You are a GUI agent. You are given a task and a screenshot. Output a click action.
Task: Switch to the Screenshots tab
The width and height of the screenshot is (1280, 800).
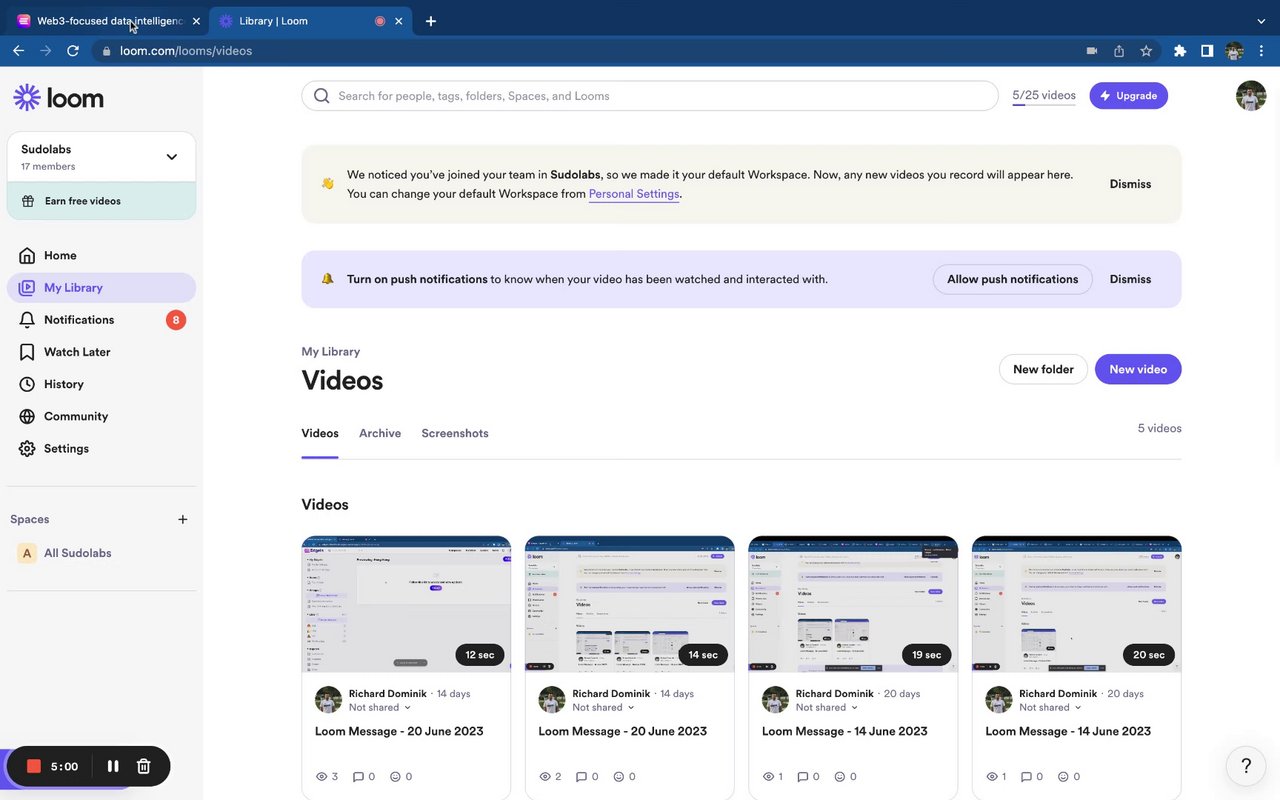(455, 433)
